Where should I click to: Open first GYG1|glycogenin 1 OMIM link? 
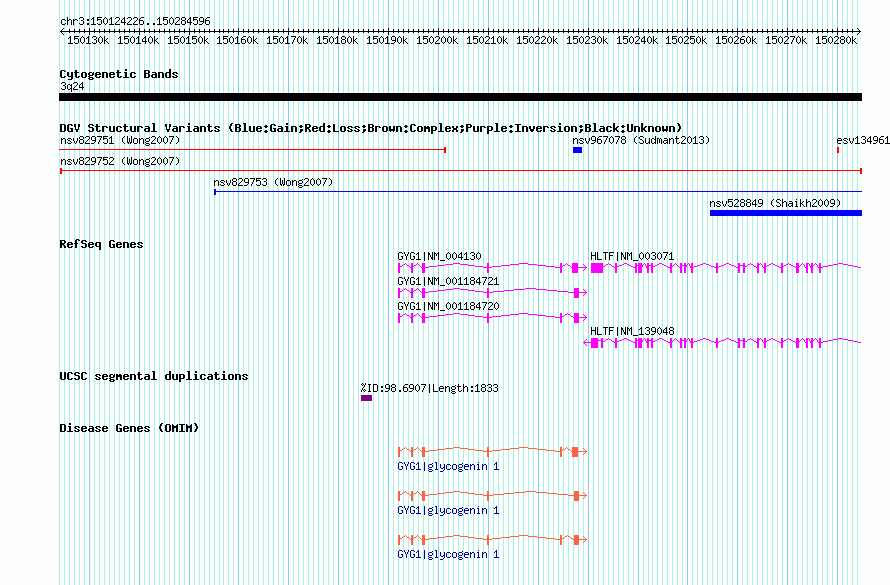(x=448, y=466)
